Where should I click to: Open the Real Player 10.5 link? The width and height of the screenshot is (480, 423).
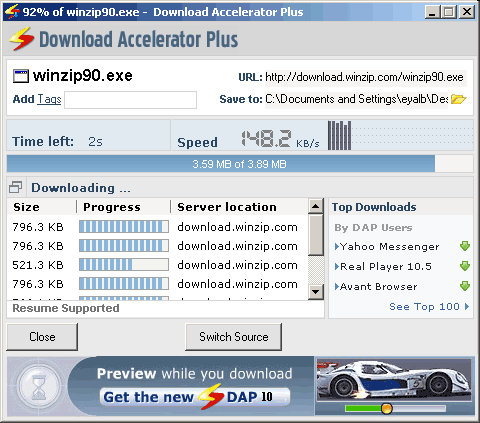click(x=386, y=266)
